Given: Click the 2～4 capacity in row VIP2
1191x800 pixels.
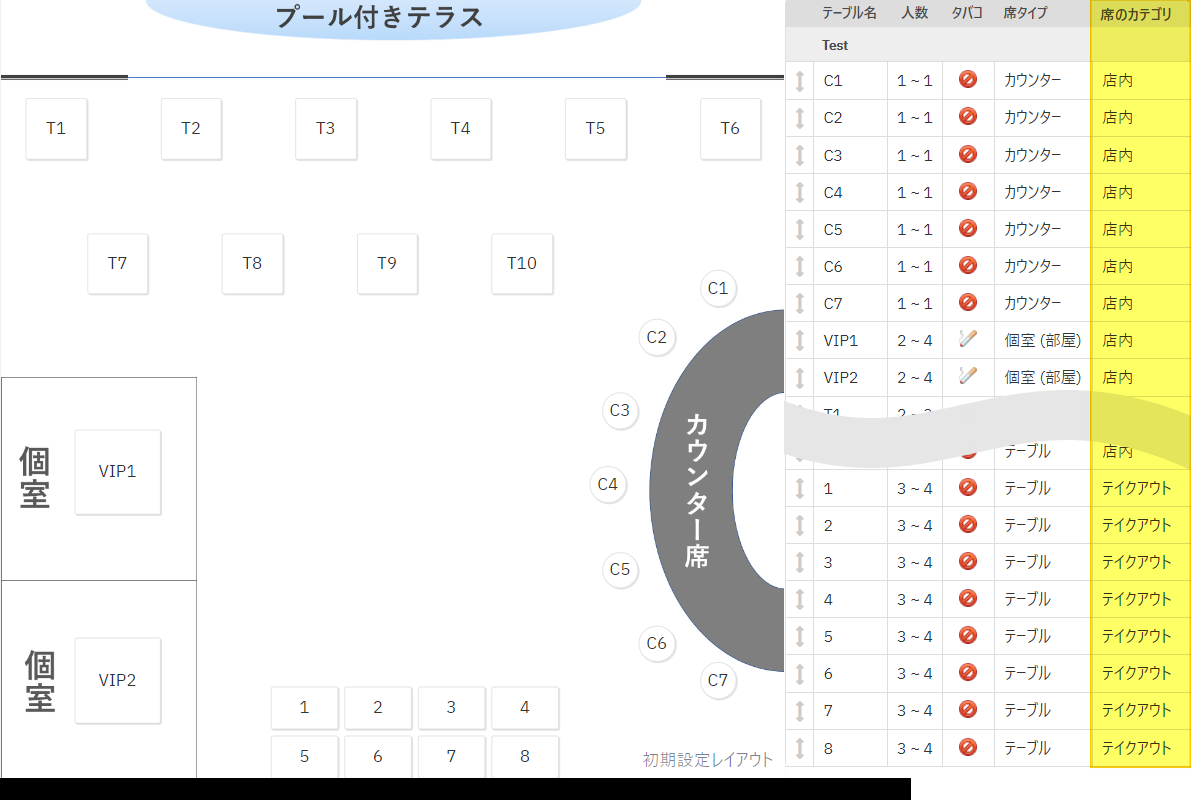Looking at the screenshot, I should 915,378.
